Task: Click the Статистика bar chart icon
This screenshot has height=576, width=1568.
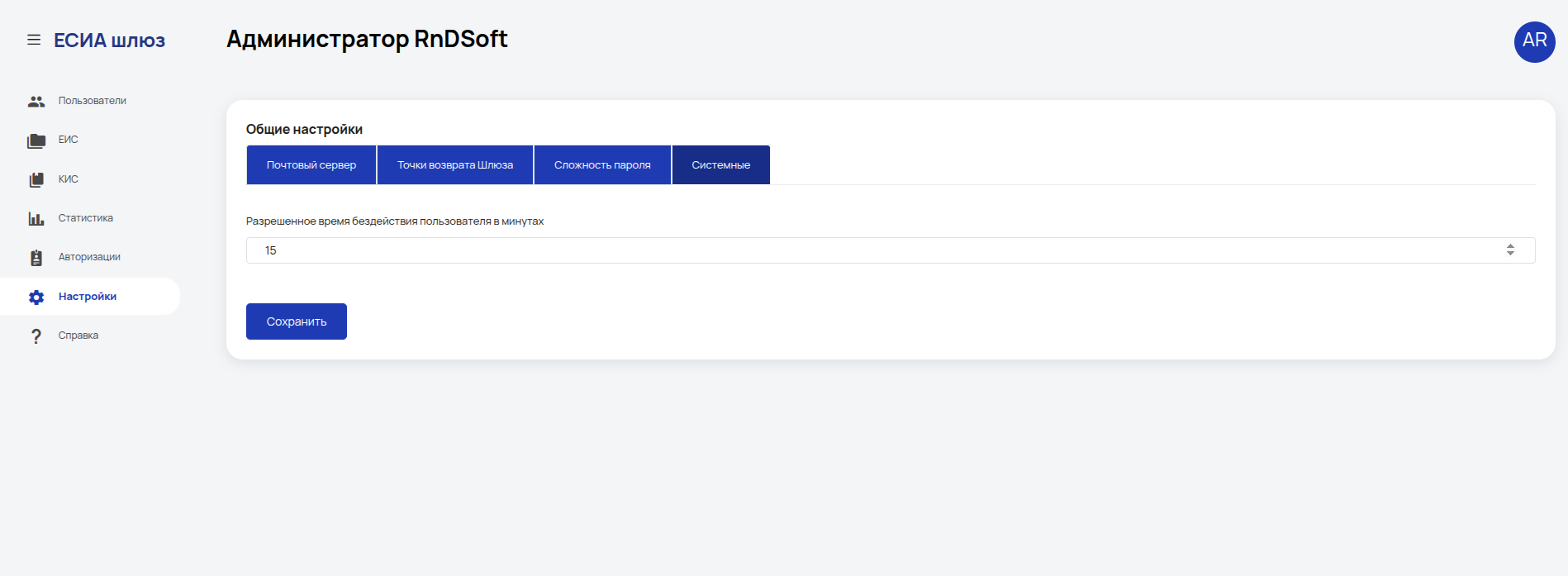Action: coord(36,218)
